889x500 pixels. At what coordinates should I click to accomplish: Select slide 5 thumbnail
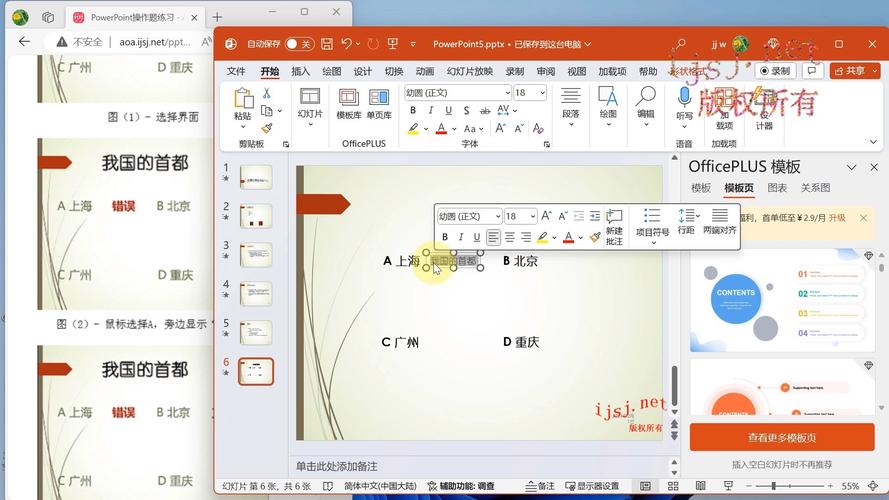click(x=256, y=333)
